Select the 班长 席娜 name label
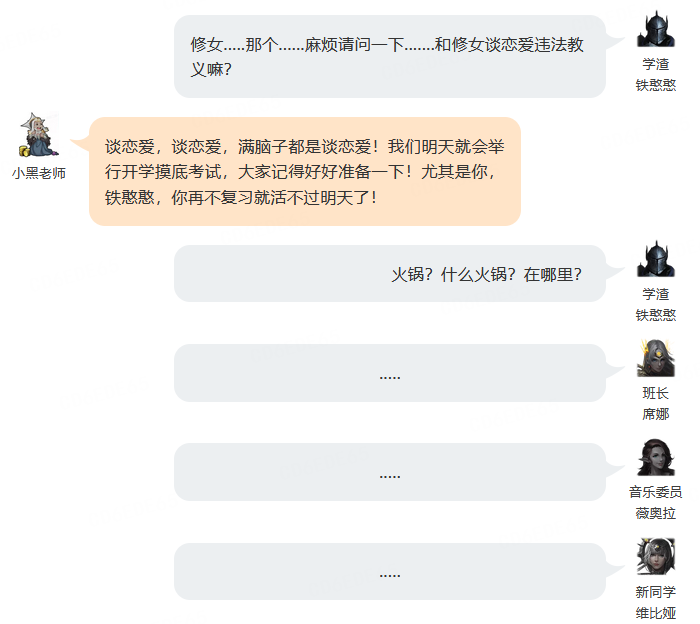This screenshot has height=624, width=700. (655, 404)
